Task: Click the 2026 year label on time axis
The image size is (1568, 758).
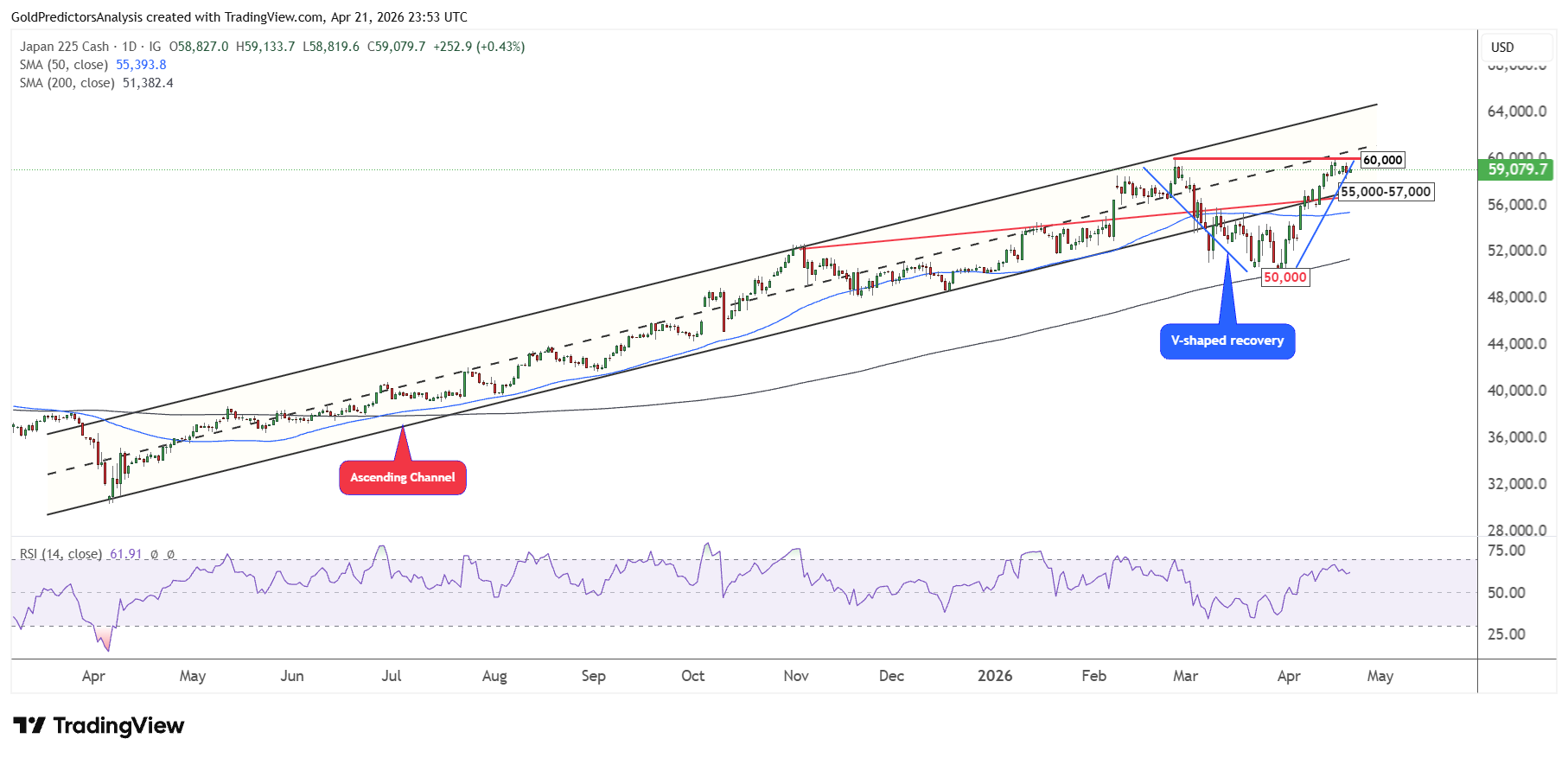Action: (995, 676)
